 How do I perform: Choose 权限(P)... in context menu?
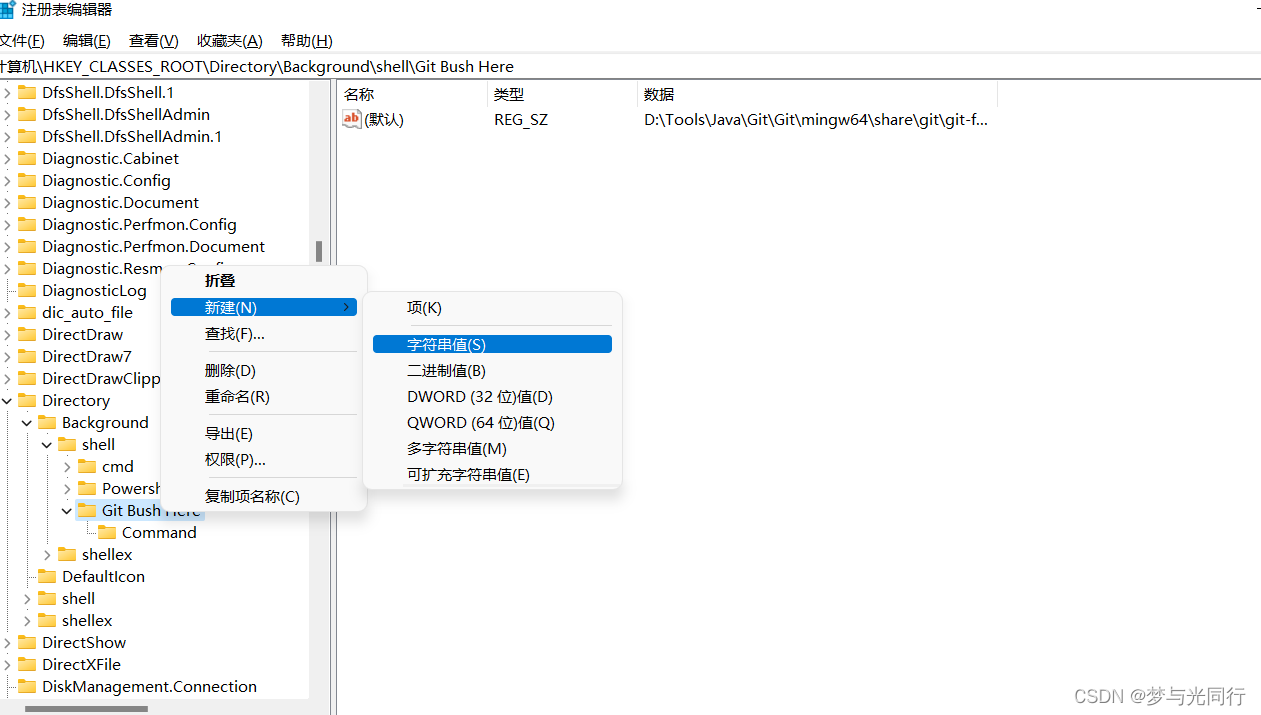pos(264,460)
